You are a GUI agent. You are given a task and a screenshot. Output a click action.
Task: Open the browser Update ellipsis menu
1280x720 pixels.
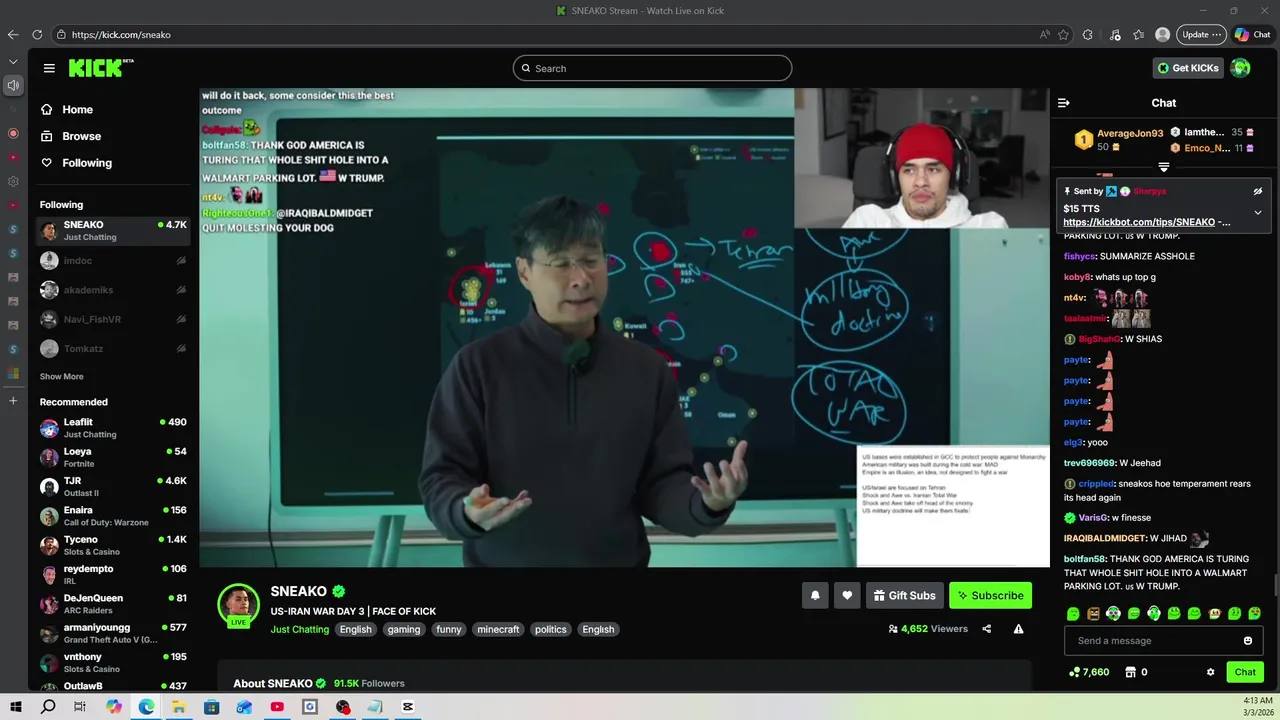1201,34
